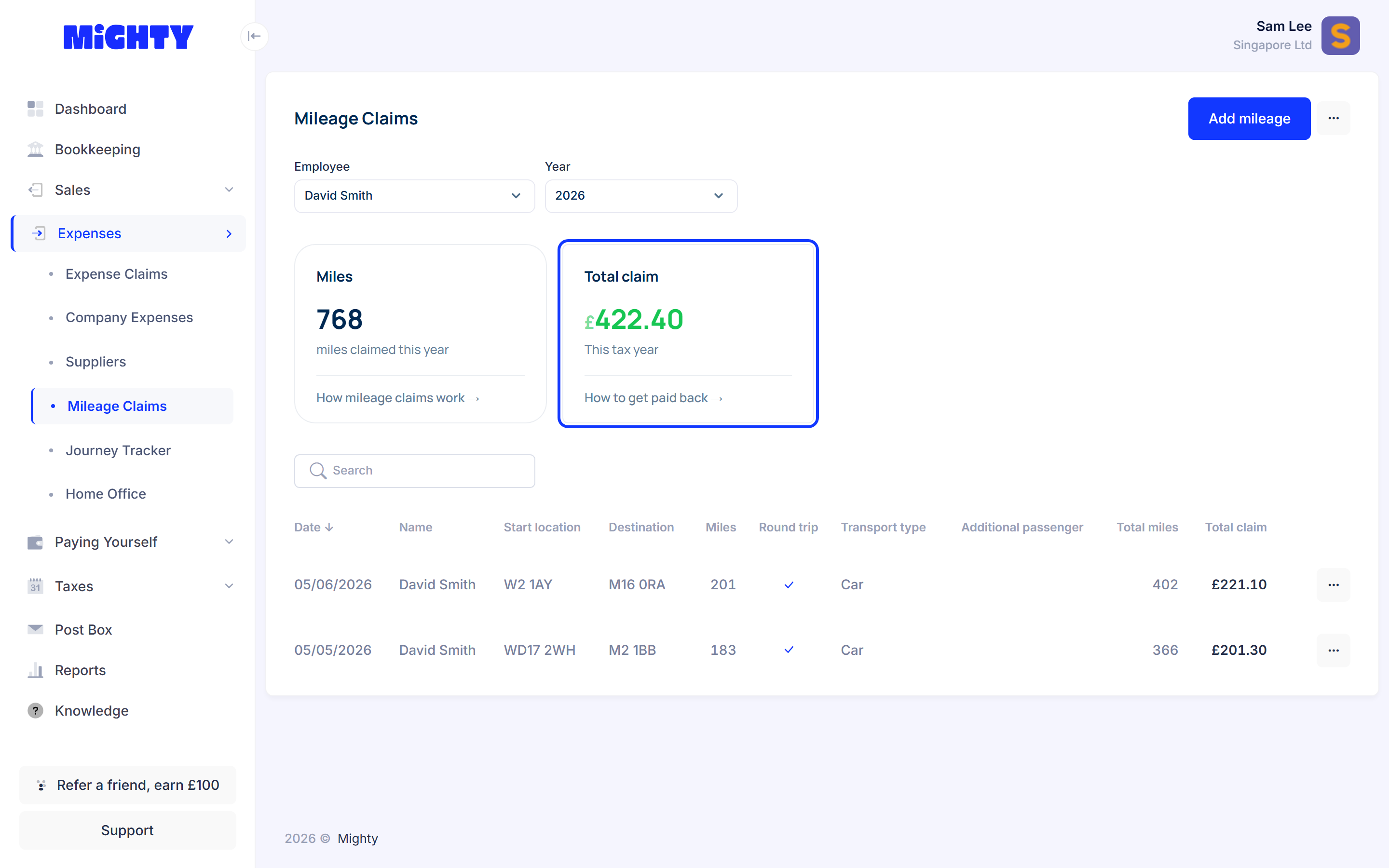The width and height of the screenshot is (1389, 868).
Task: Expand the Sales menu chevron
Action: 229,190
